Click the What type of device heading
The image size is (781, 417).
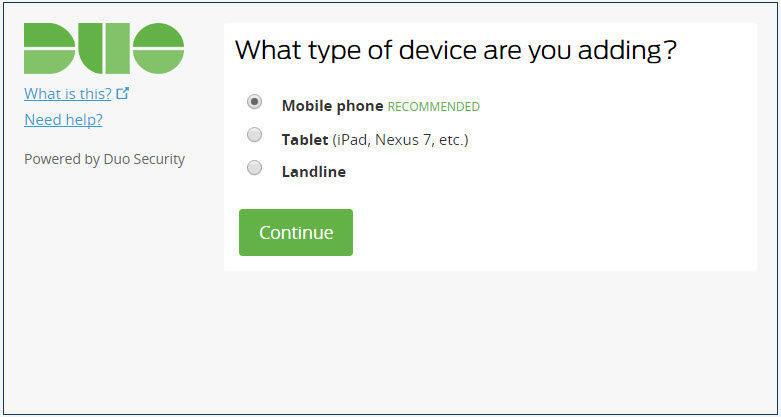pos(456,50)
